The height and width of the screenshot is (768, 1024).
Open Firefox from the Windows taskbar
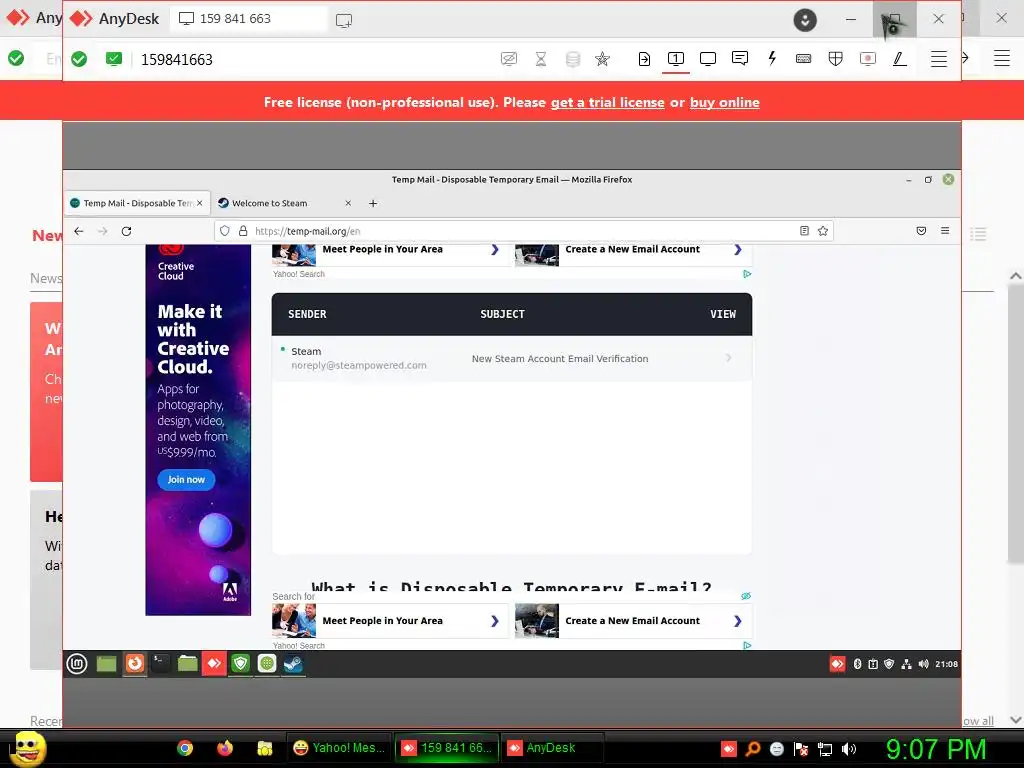[x=225, y=748]
